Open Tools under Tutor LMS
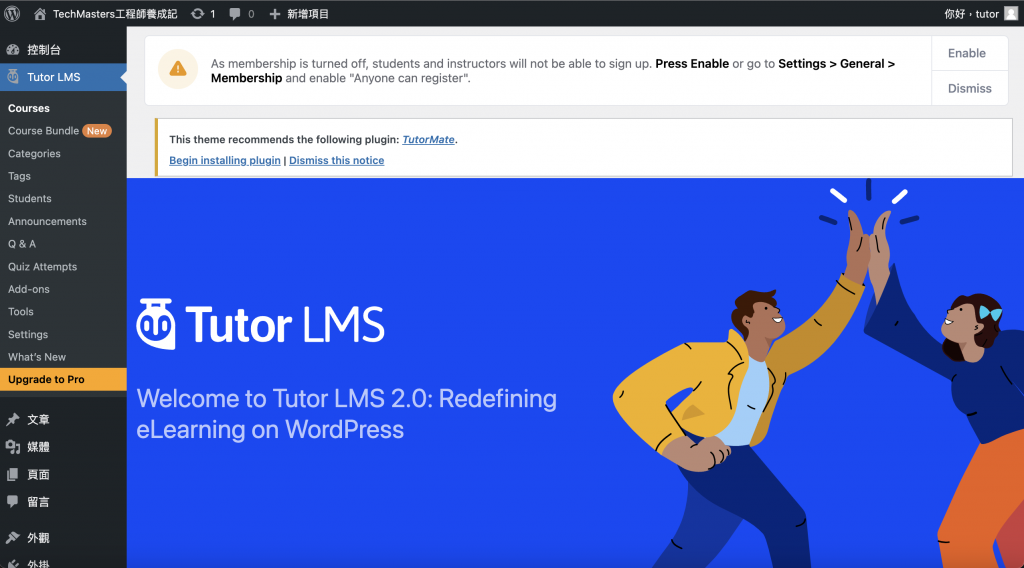 21,311
